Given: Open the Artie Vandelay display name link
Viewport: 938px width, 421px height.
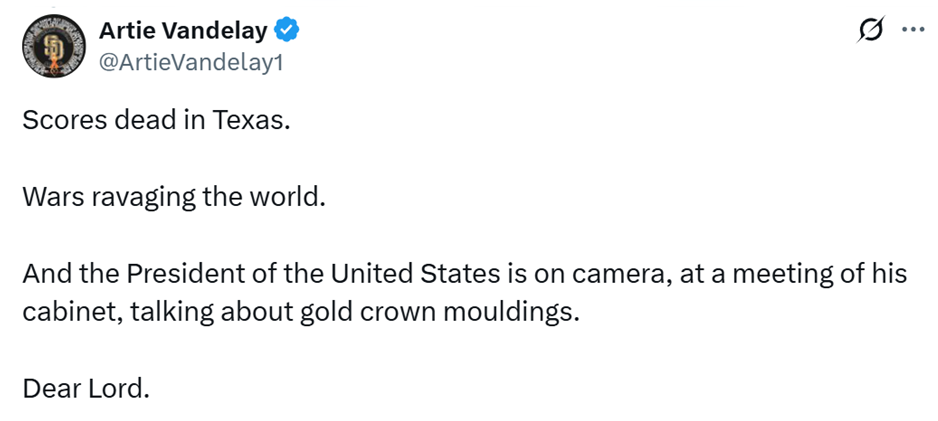Looking at the screenshot, I should [x=183, y=31].
